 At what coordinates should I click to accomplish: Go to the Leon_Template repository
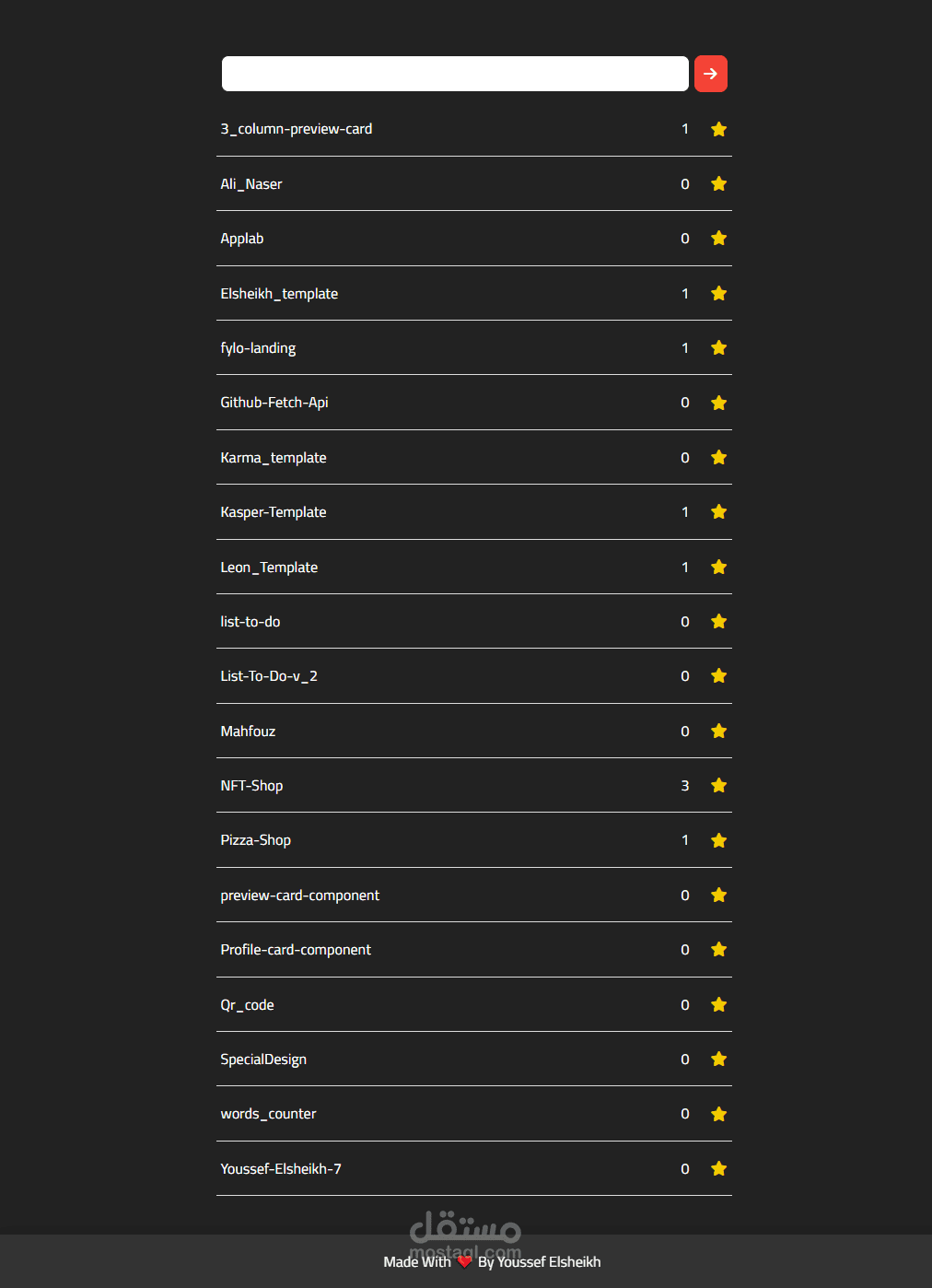269,568
